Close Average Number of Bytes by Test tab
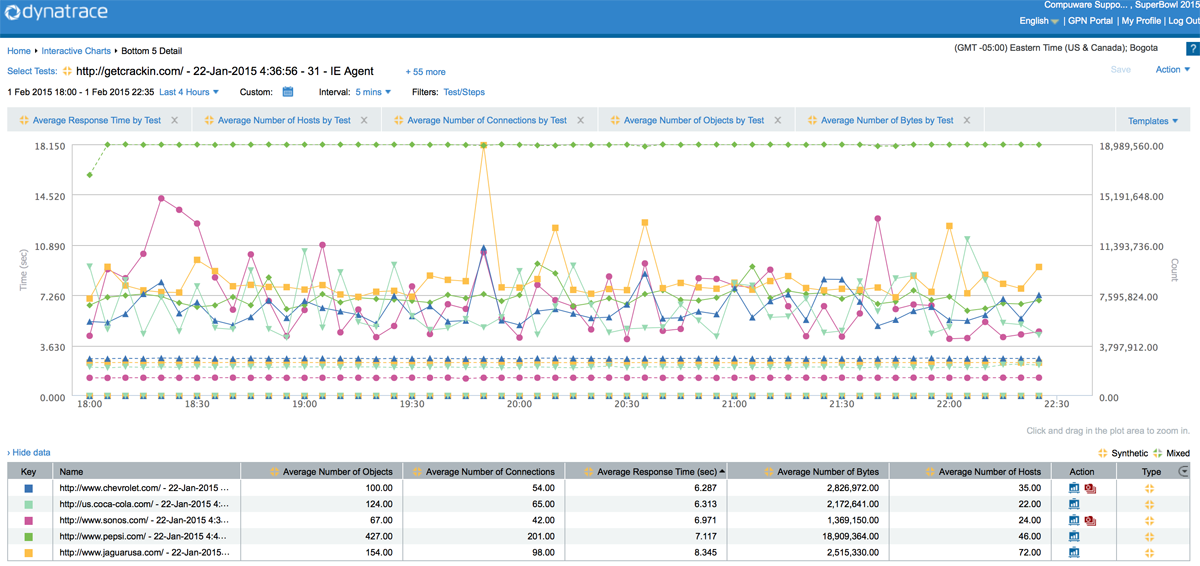The image size is (1200, 566). coord(967,120)
